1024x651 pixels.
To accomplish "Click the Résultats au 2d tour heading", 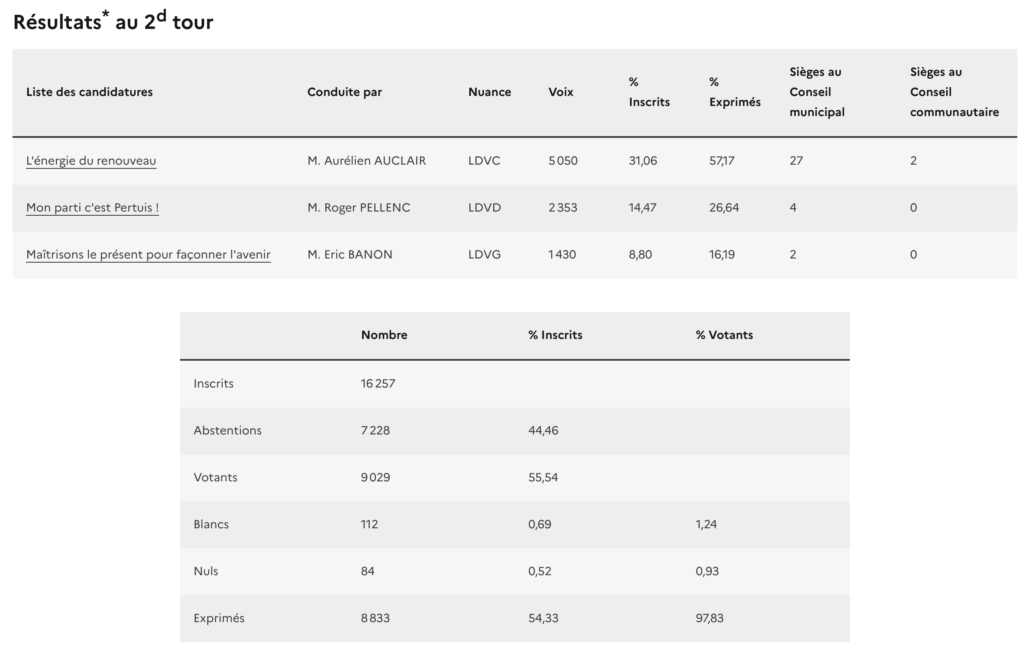I will (113, 21).
